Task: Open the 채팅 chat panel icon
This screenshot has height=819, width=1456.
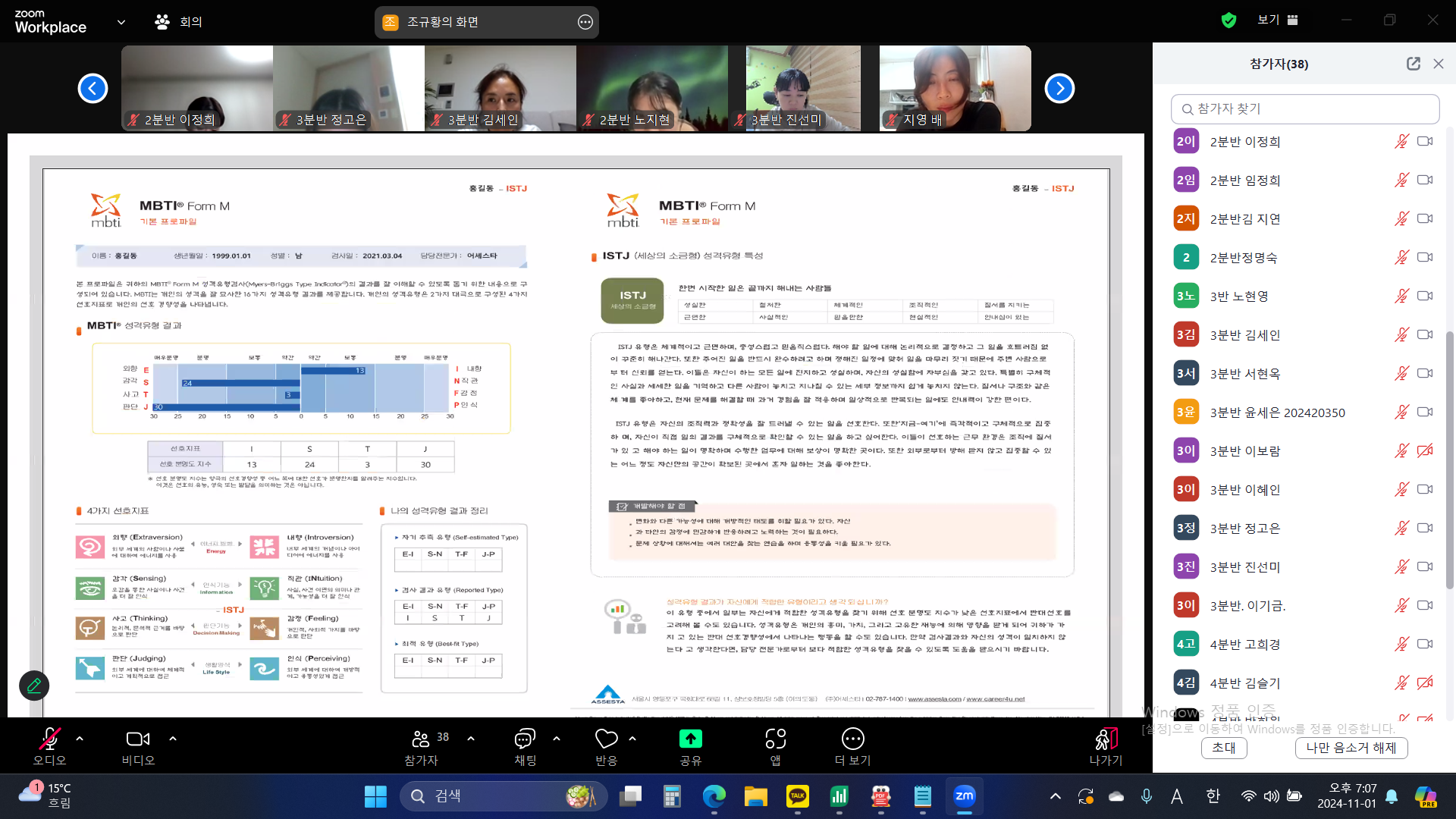Action: pyautogui.click(x=525, y=739)
